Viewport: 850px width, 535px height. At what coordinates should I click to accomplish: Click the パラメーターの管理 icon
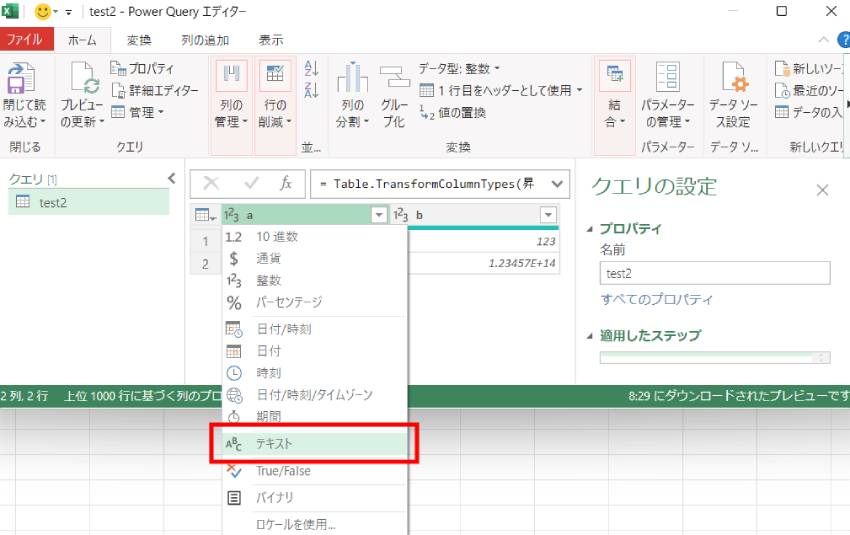(668, 76)
